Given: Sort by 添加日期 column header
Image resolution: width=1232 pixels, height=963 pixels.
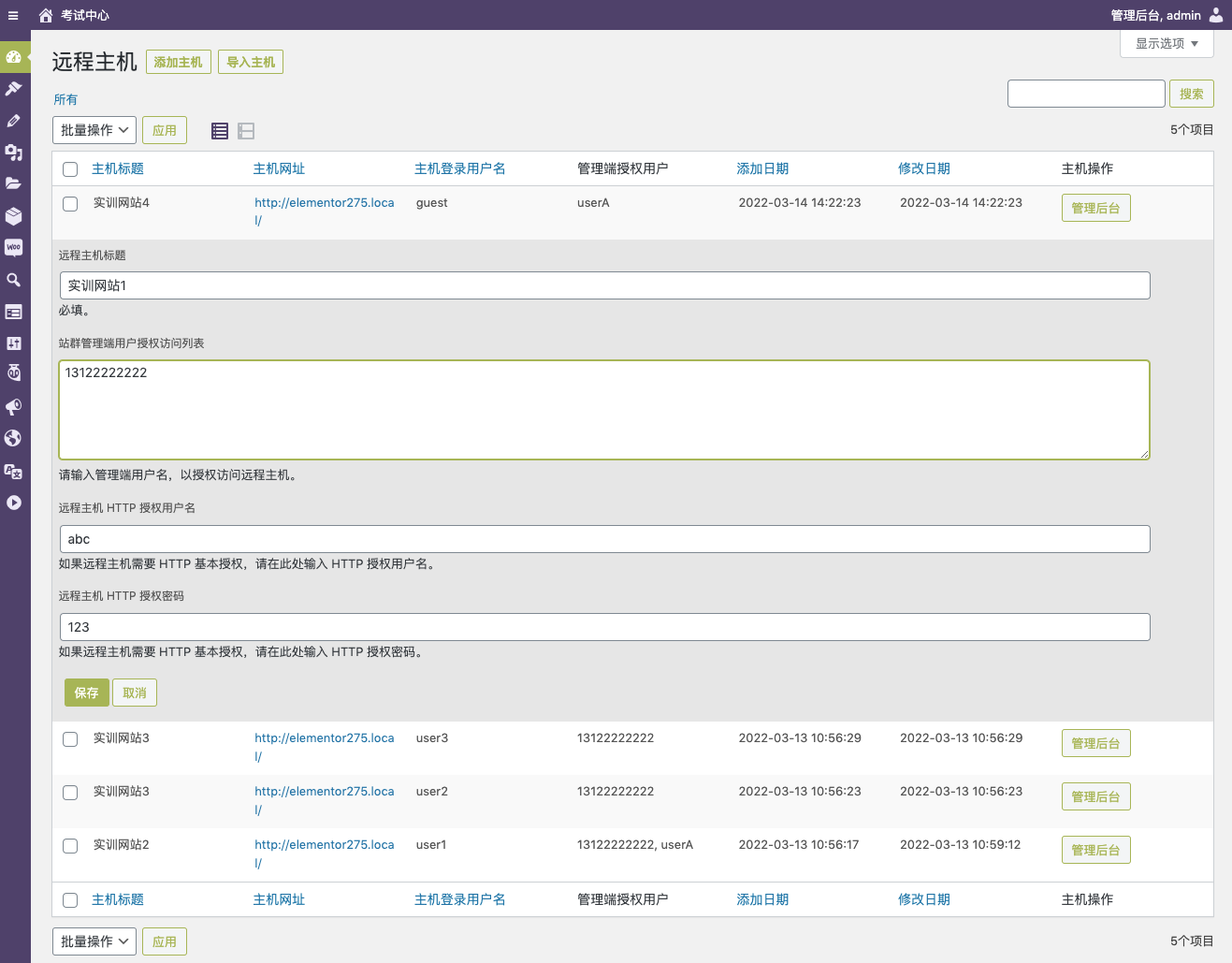Looking at the screenshot, I should tap(762, 168).
